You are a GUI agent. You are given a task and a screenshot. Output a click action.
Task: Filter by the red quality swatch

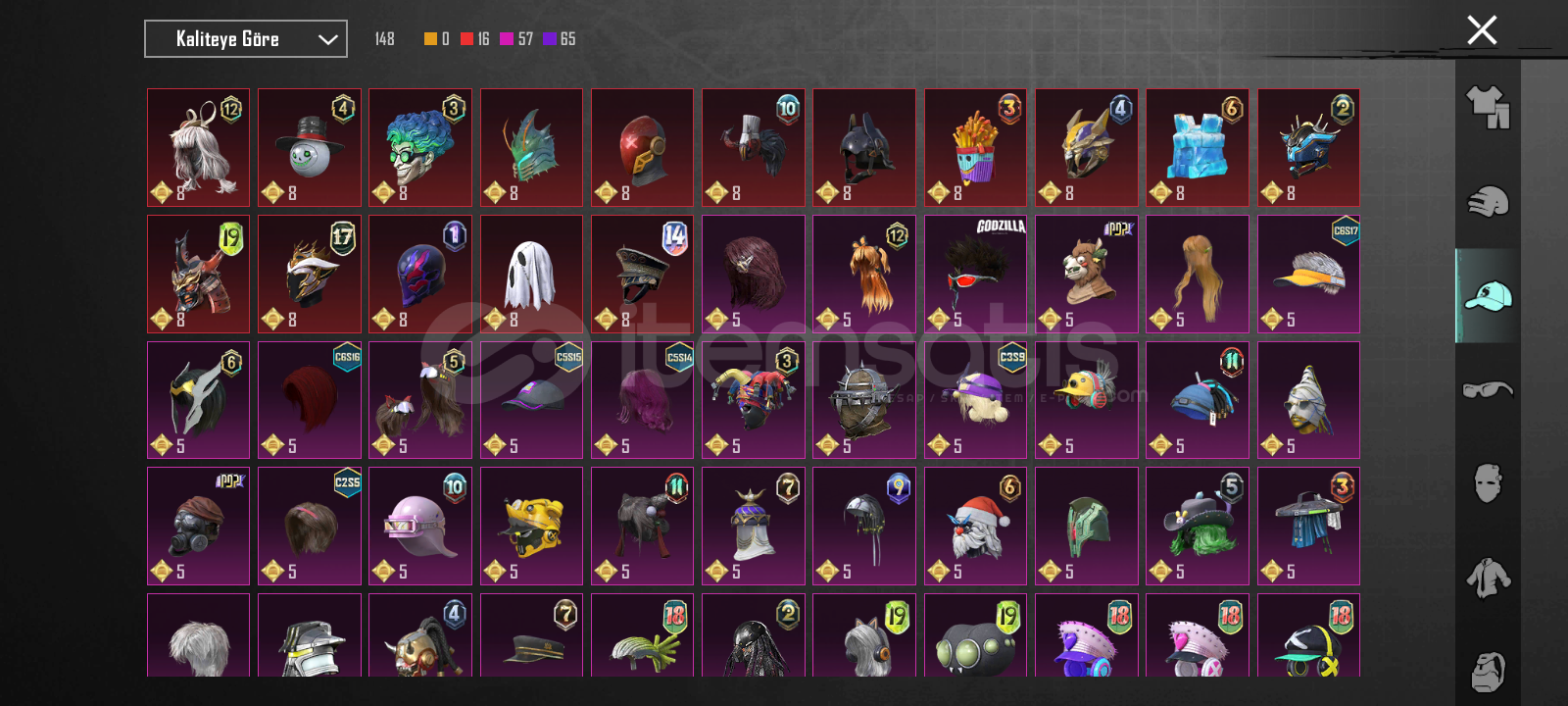pyautogui.click(x=466, y=39)
